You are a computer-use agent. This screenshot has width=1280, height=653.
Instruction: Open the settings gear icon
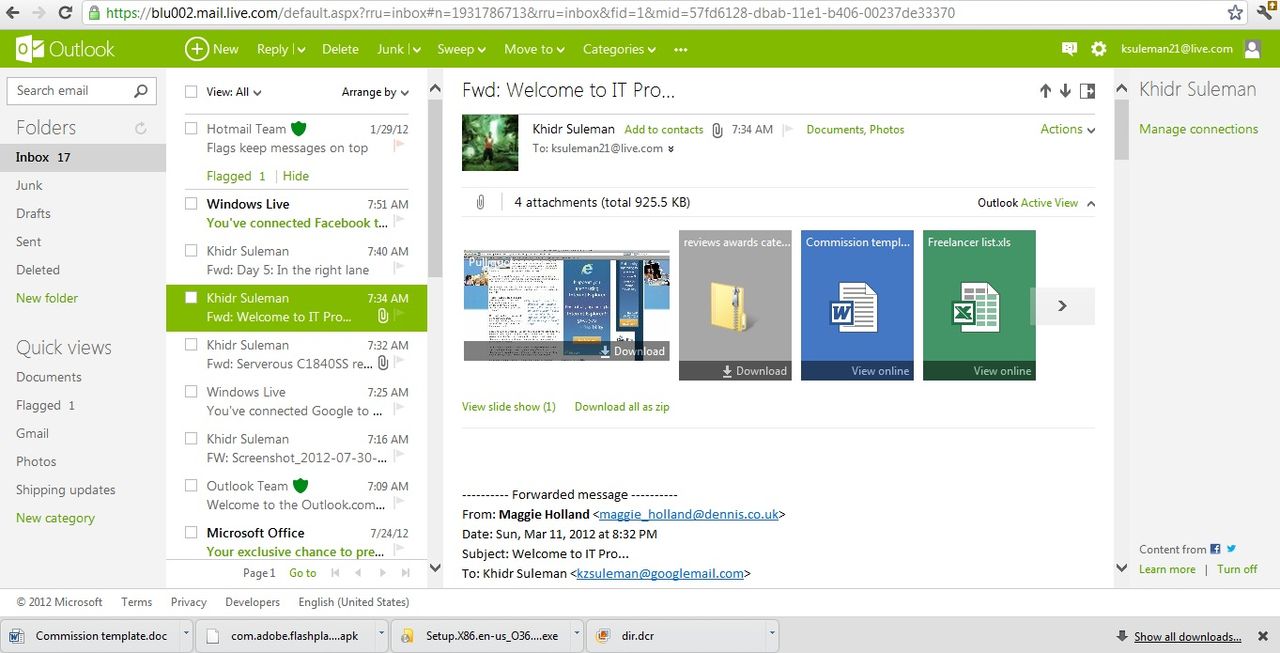(1099, 49)
